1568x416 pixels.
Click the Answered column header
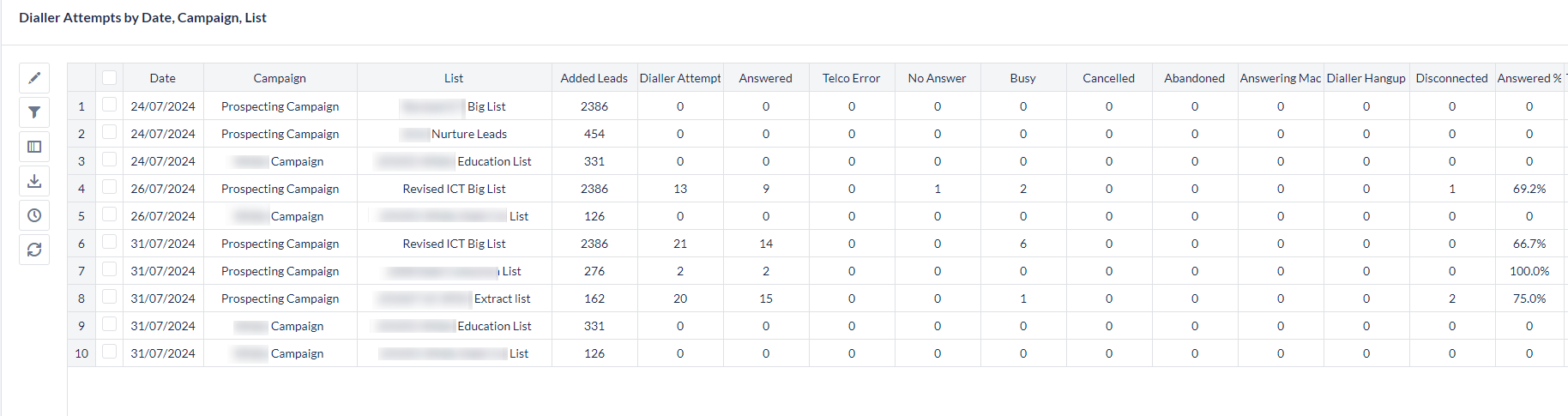(765, 78)
